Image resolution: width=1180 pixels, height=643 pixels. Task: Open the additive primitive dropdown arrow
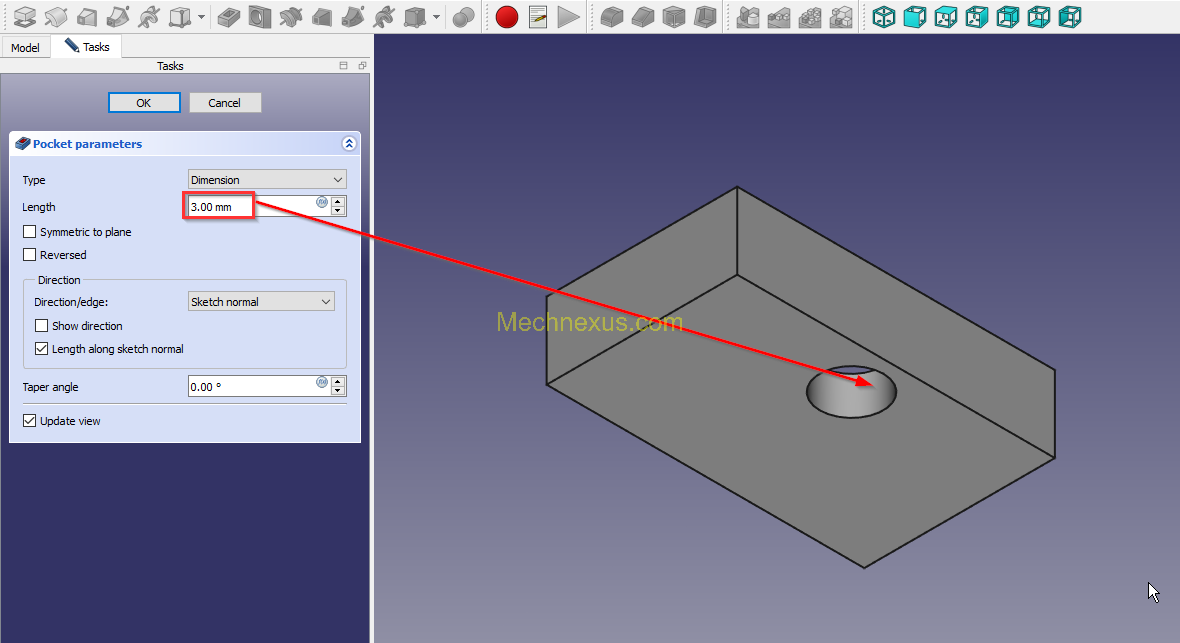(x=202, y=17)
